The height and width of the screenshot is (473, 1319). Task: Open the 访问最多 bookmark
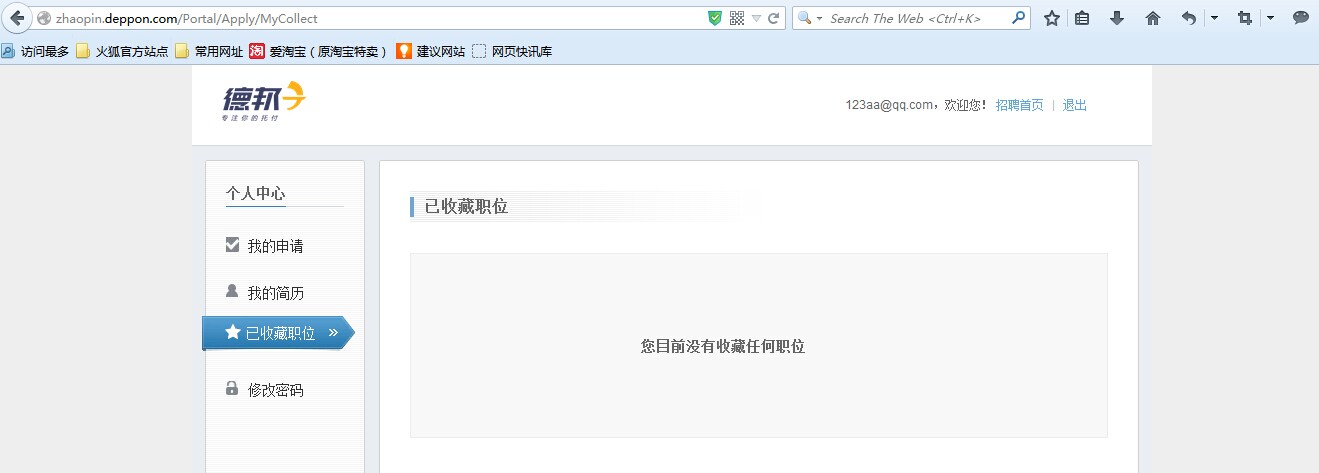(x=35, y=51)
